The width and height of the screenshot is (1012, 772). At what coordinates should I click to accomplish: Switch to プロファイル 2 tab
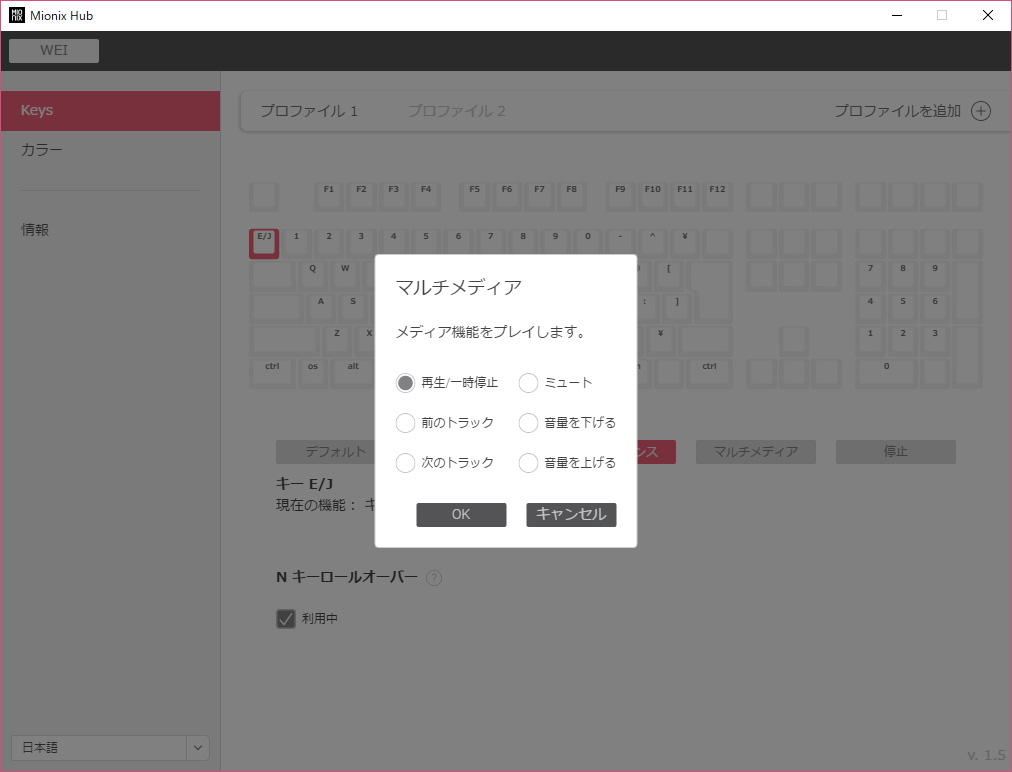[456, 111]
